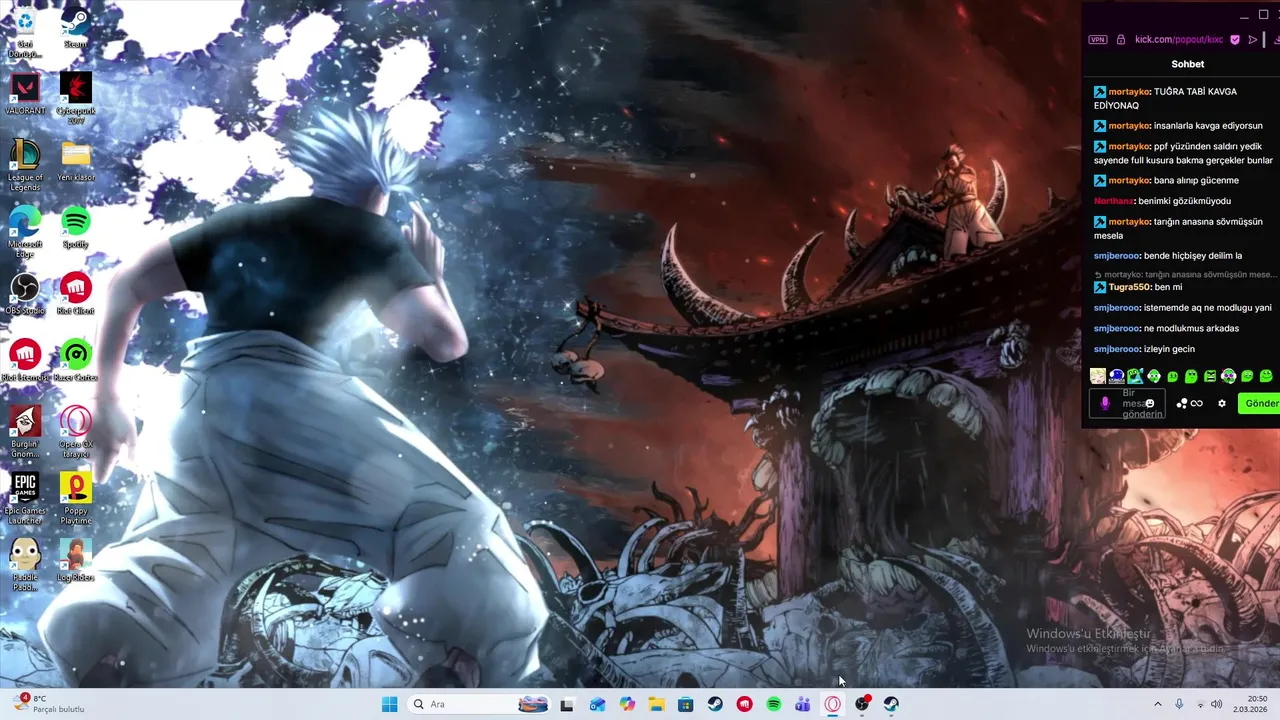
Task: Click the reply reference above Tugra550 message
Action: click(1186, 274)
